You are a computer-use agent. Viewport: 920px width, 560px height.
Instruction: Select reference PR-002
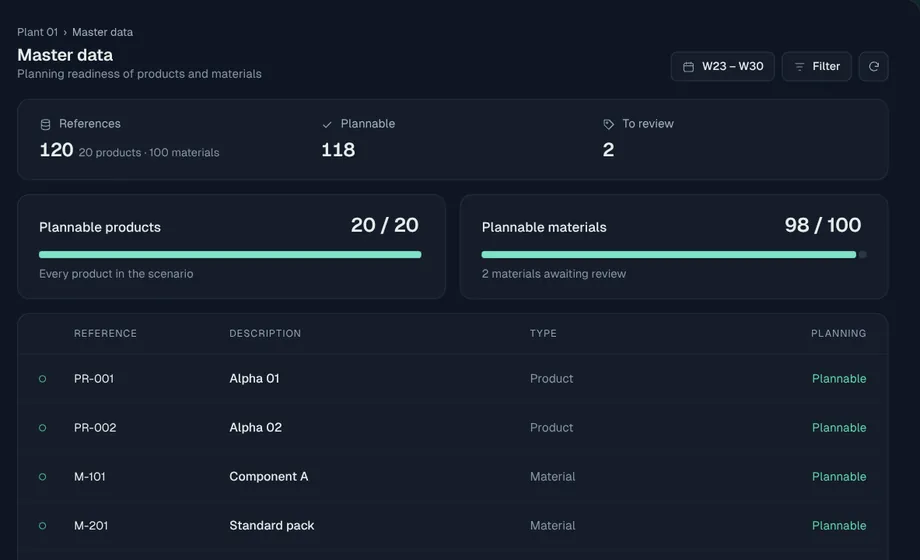(95, 428)
